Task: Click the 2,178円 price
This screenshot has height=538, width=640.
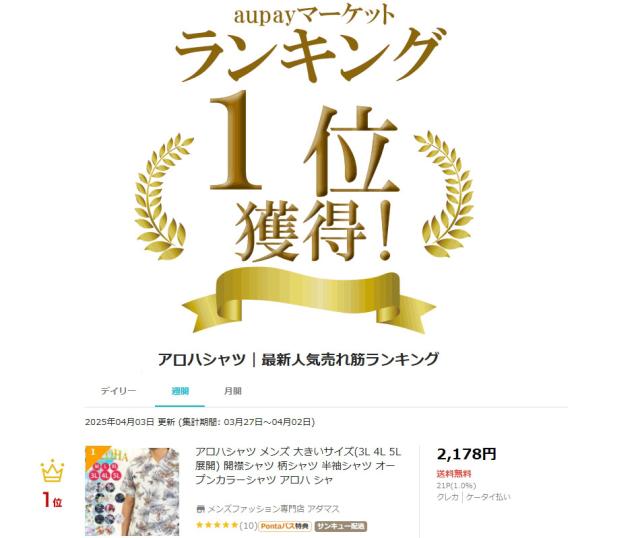Action: 467,454
